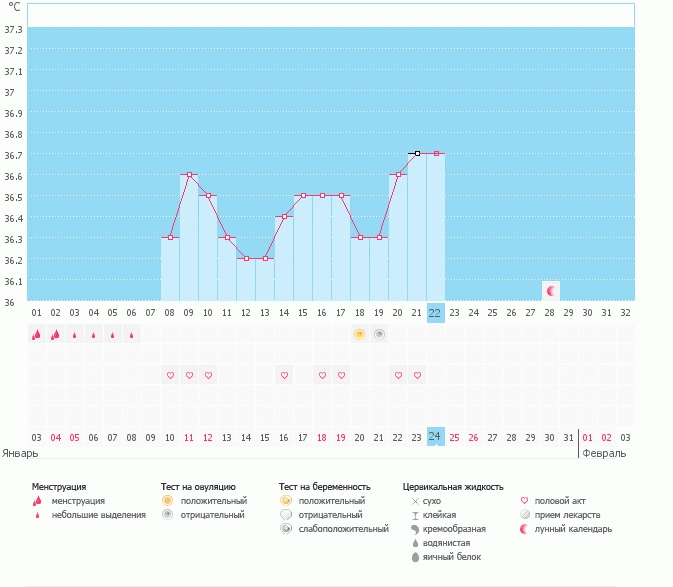The image size is (673, 587).
Task: Click positive ovulation test legend icon
Action: (167, 501)
